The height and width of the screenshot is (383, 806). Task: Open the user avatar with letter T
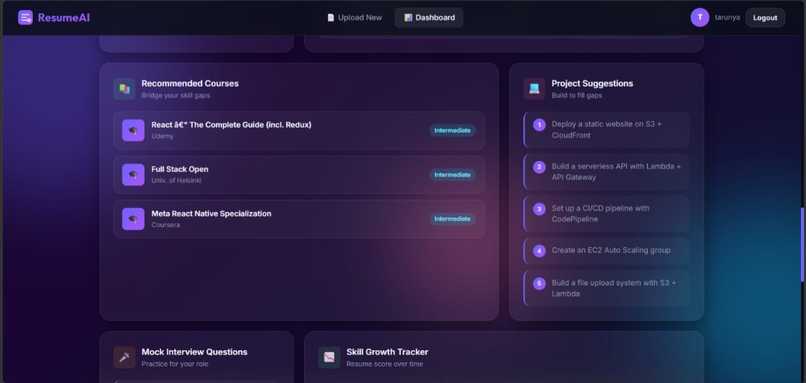(700, 17)
